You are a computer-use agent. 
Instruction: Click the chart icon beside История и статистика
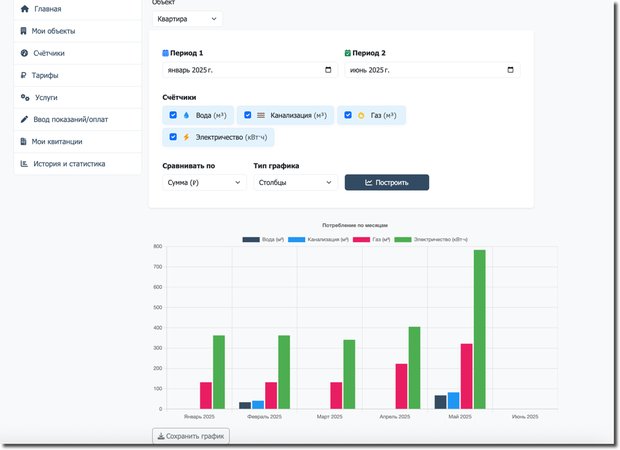[x=24, y=163]
